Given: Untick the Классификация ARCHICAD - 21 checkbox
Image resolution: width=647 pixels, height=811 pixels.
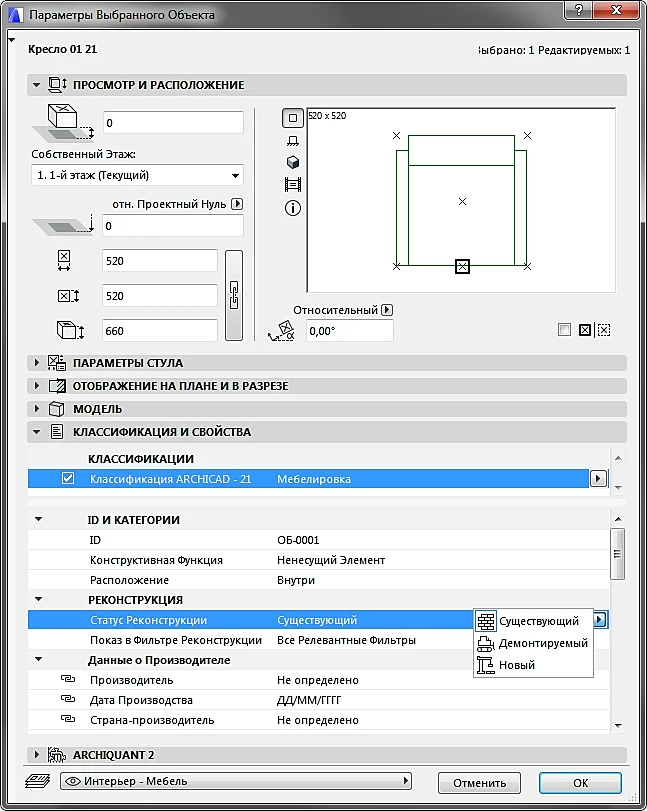Looking at the screenshot, I should pos(68,478).
